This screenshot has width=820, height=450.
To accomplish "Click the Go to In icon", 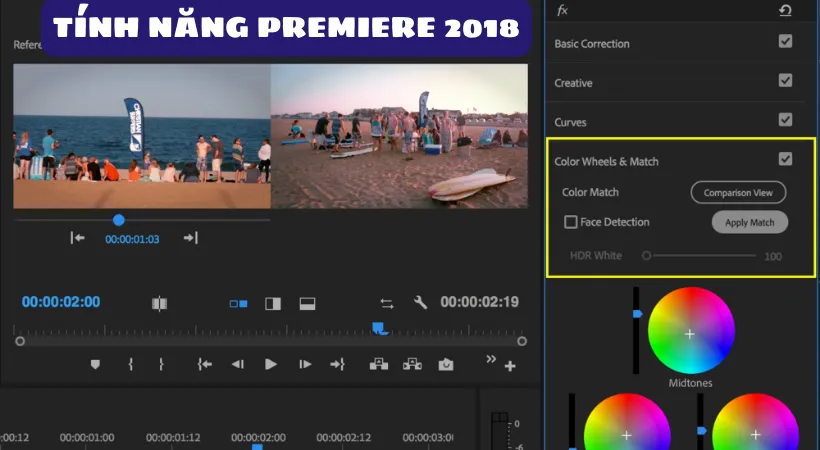I will [204, 364].
